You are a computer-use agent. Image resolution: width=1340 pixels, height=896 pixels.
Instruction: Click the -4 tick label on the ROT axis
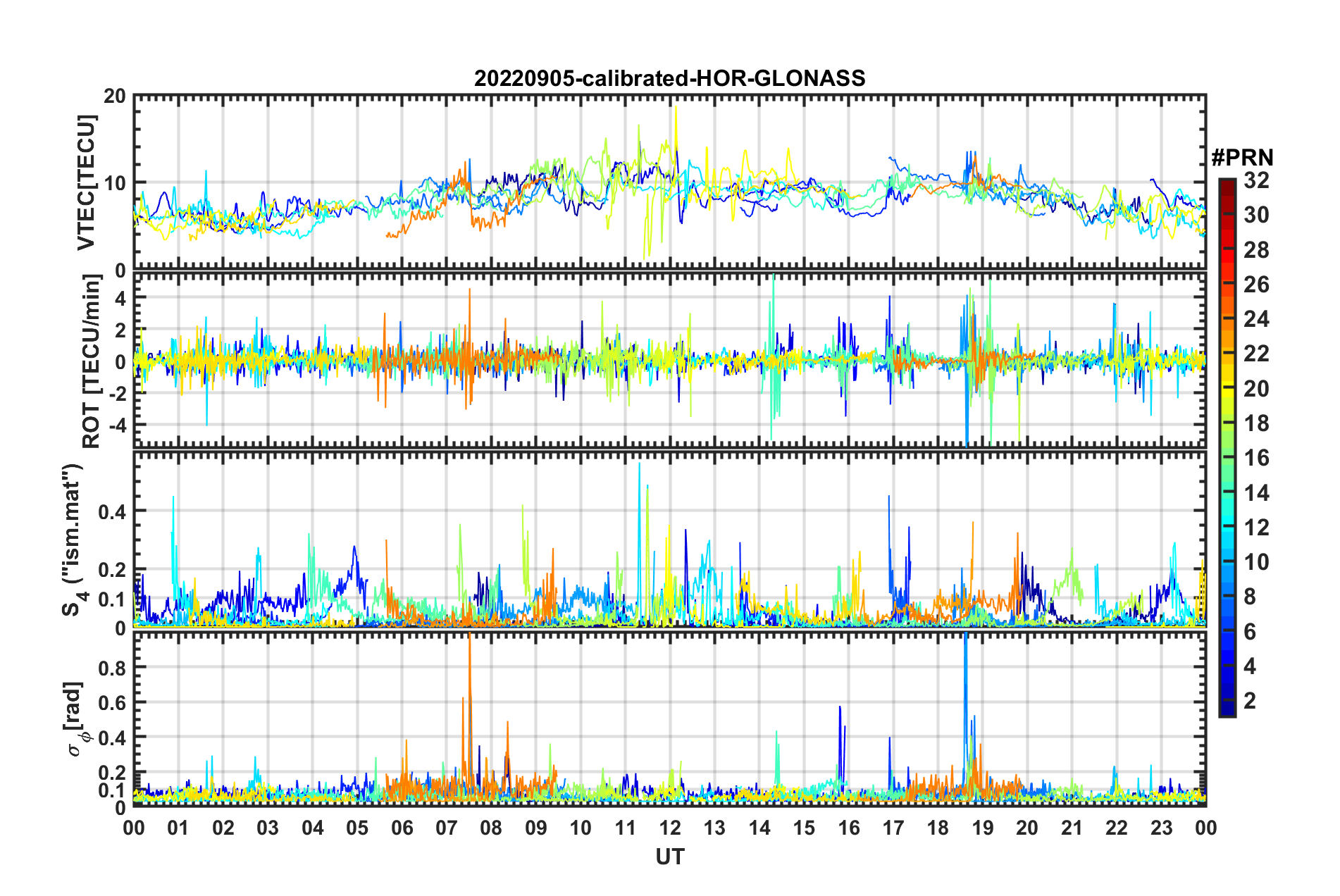[x=118, y=425]
